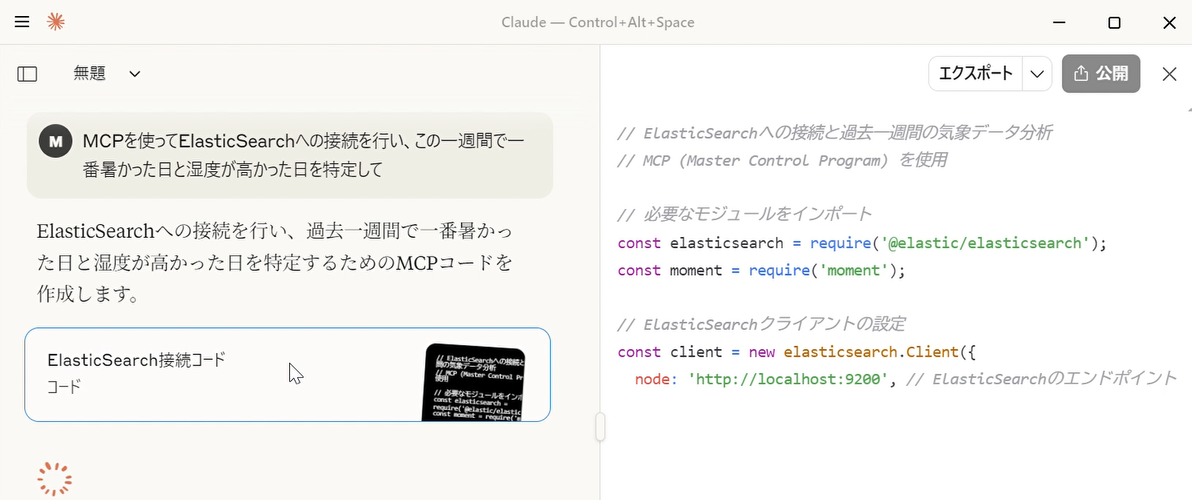1192x500 pixels.
Task: Open the hamburger menu
Action: point(22,22)
